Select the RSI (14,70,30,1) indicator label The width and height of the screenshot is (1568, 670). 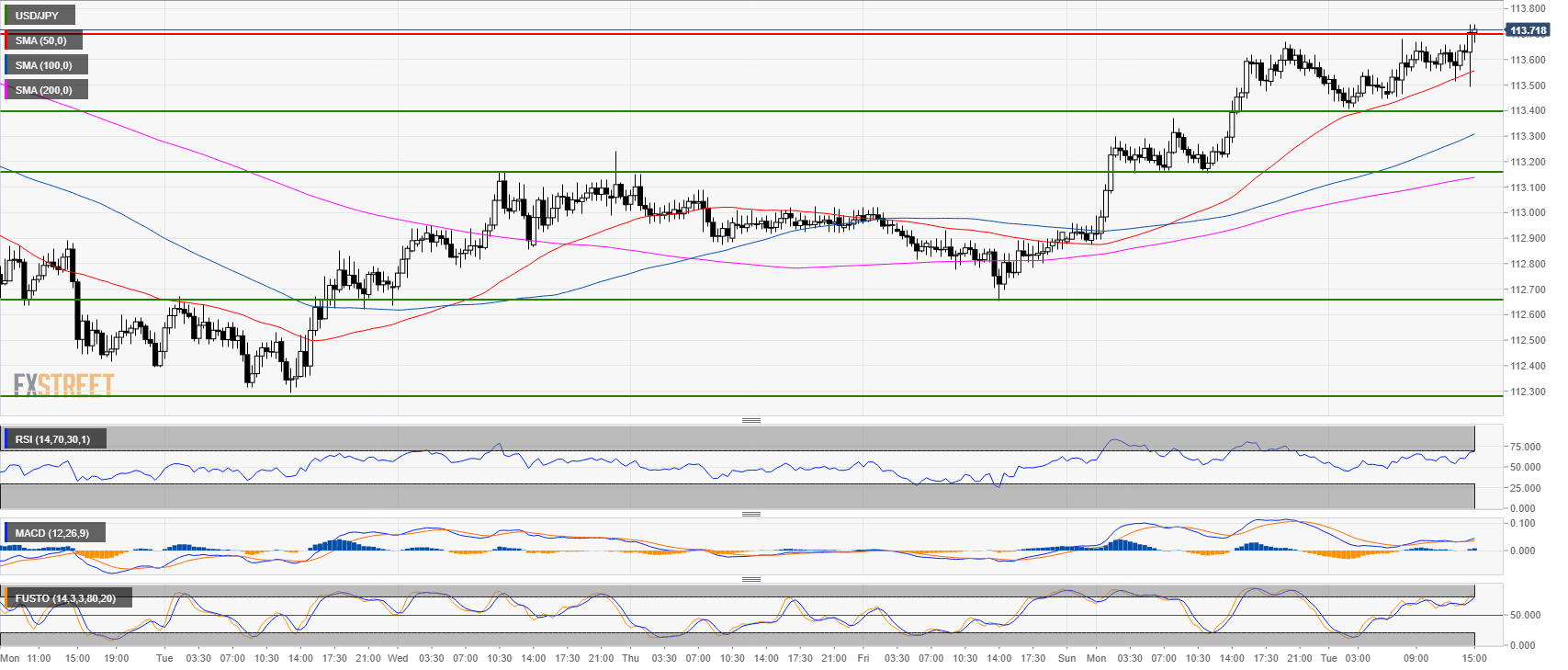52,439
